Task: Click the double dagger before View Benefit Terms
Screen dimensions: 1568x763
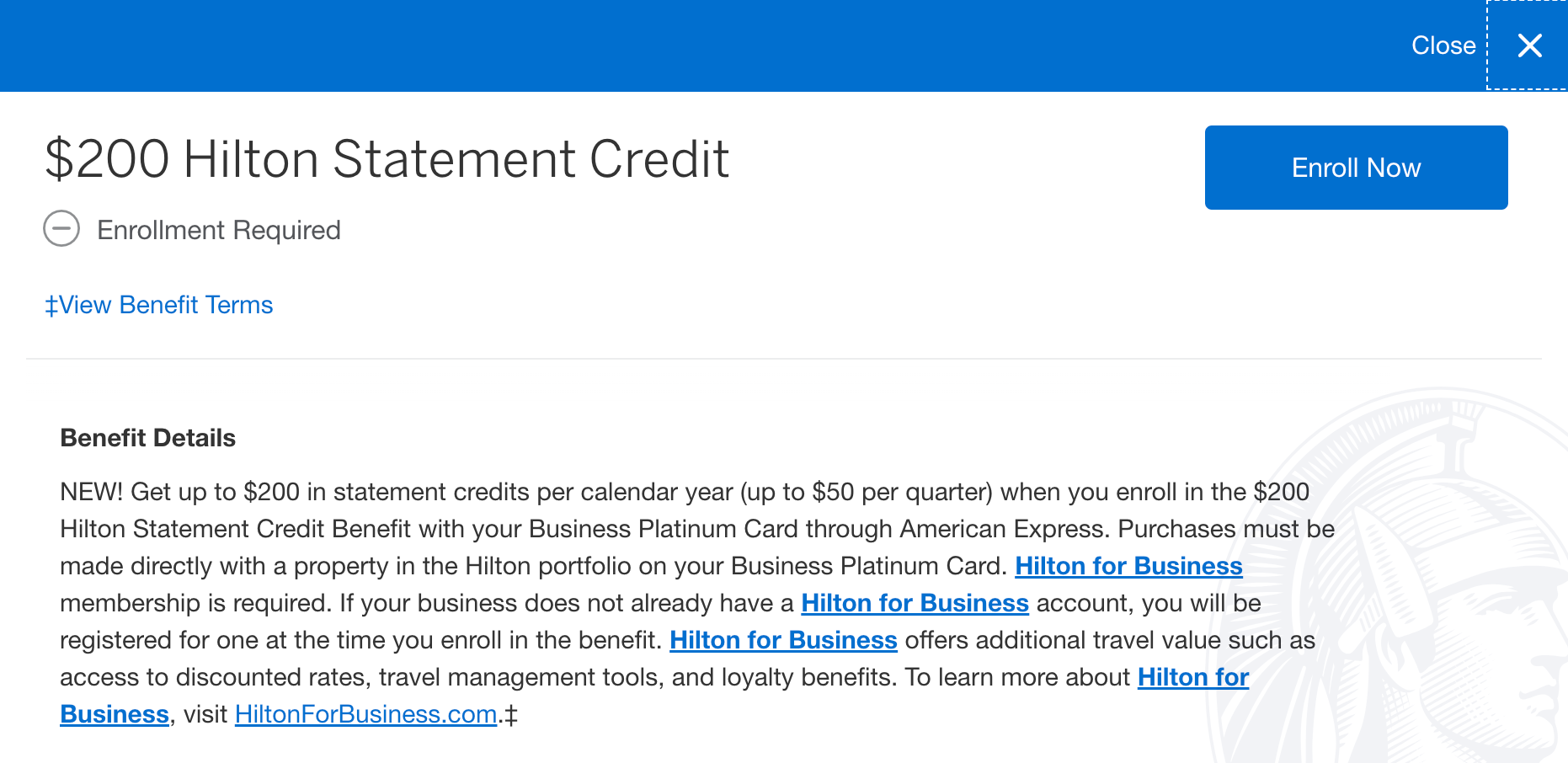Action: [x=51, y=305]
